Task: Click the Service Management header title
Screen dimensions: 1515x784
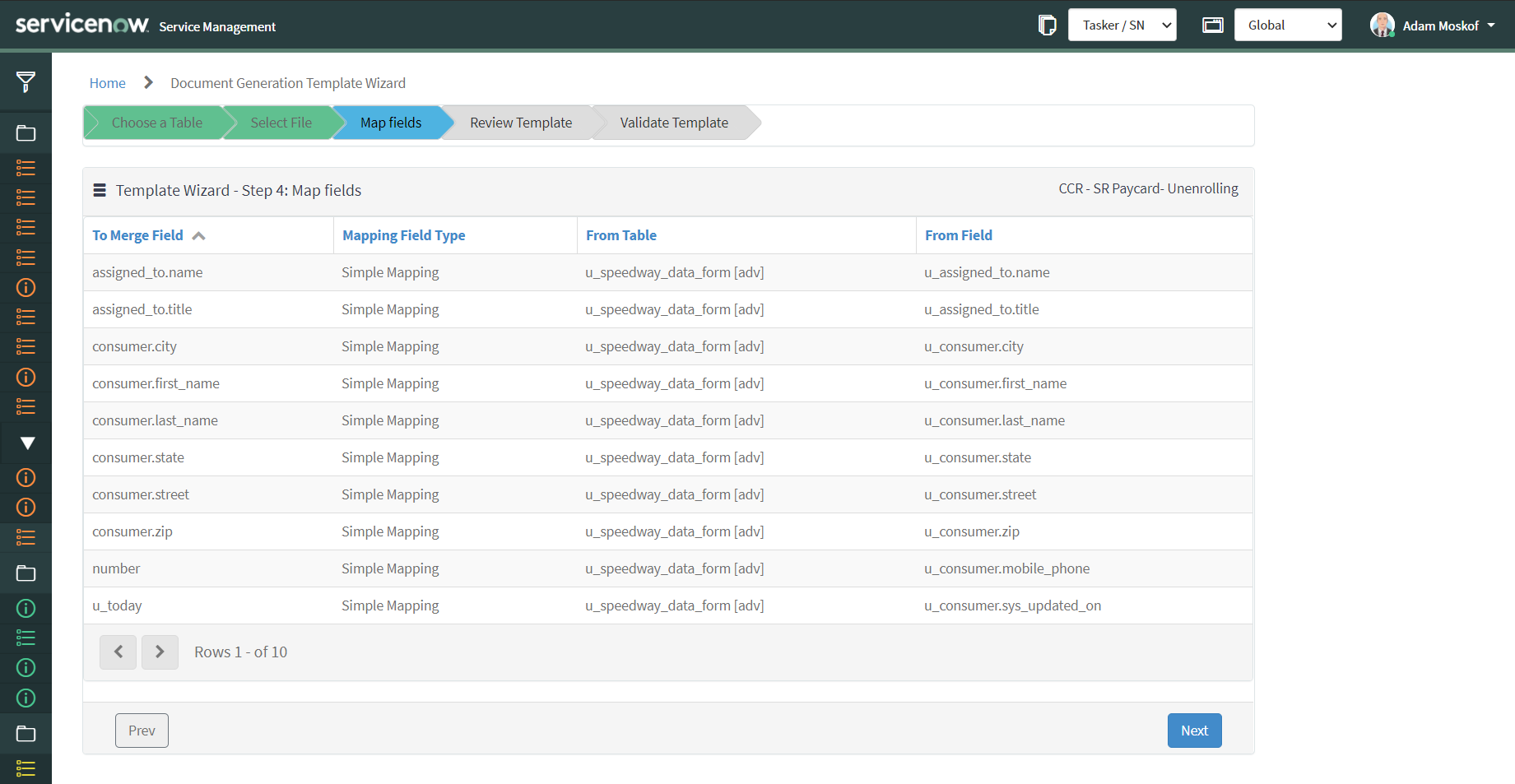Action: (217, 26)
